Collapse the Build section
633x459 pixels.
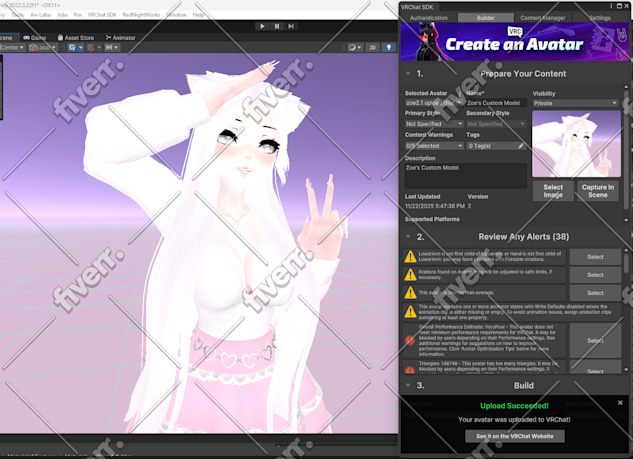coord(408,385)
